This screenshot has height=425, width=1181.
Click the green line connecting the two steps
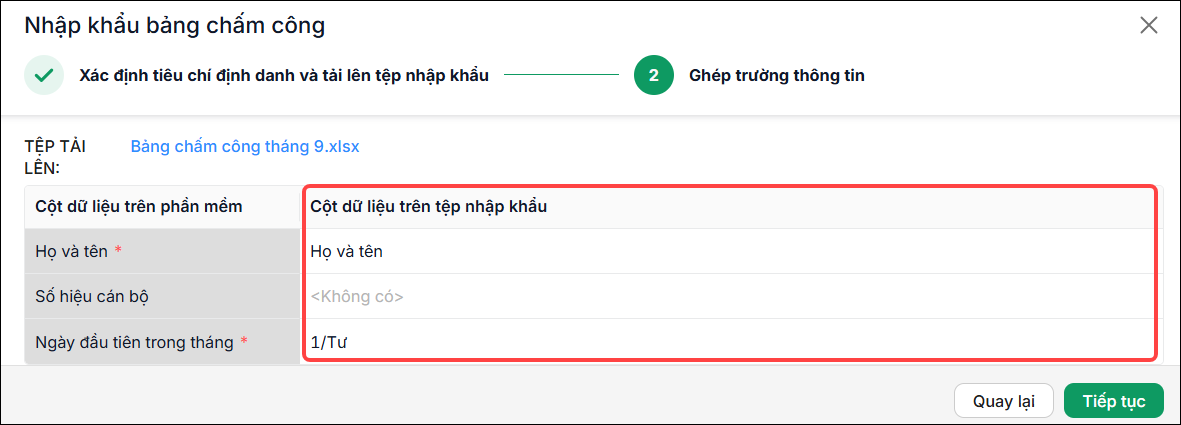click(561, 75)
